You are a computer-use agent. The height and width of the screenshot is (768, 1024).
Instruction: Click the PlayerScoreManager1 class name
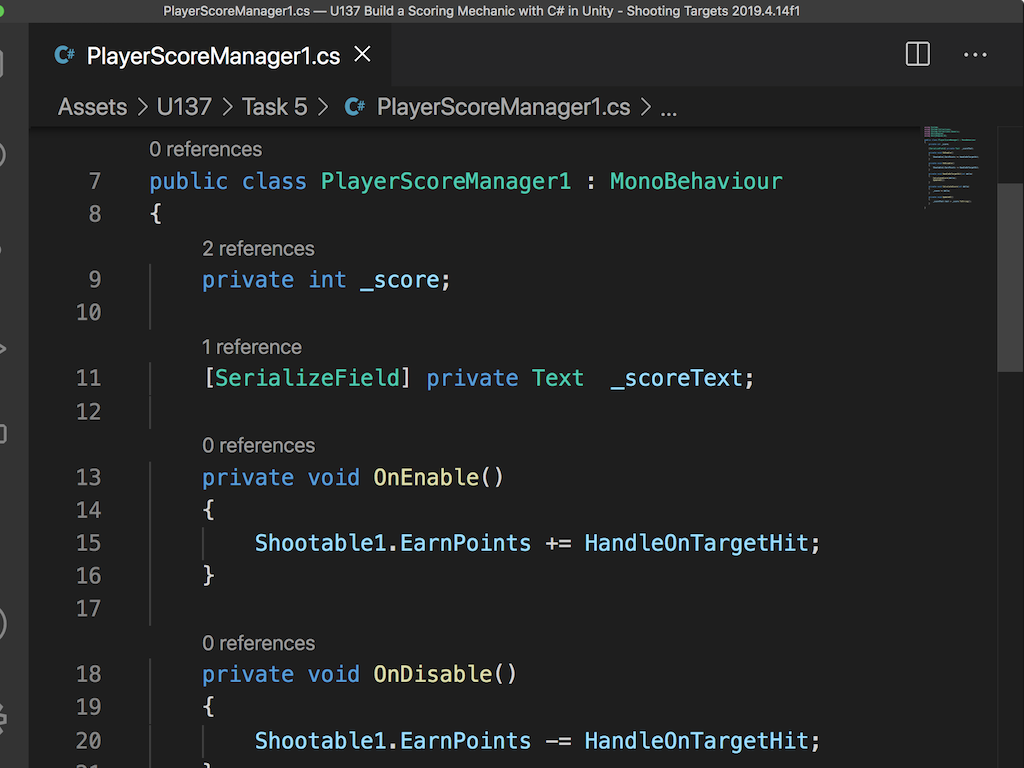coord(445,181)
